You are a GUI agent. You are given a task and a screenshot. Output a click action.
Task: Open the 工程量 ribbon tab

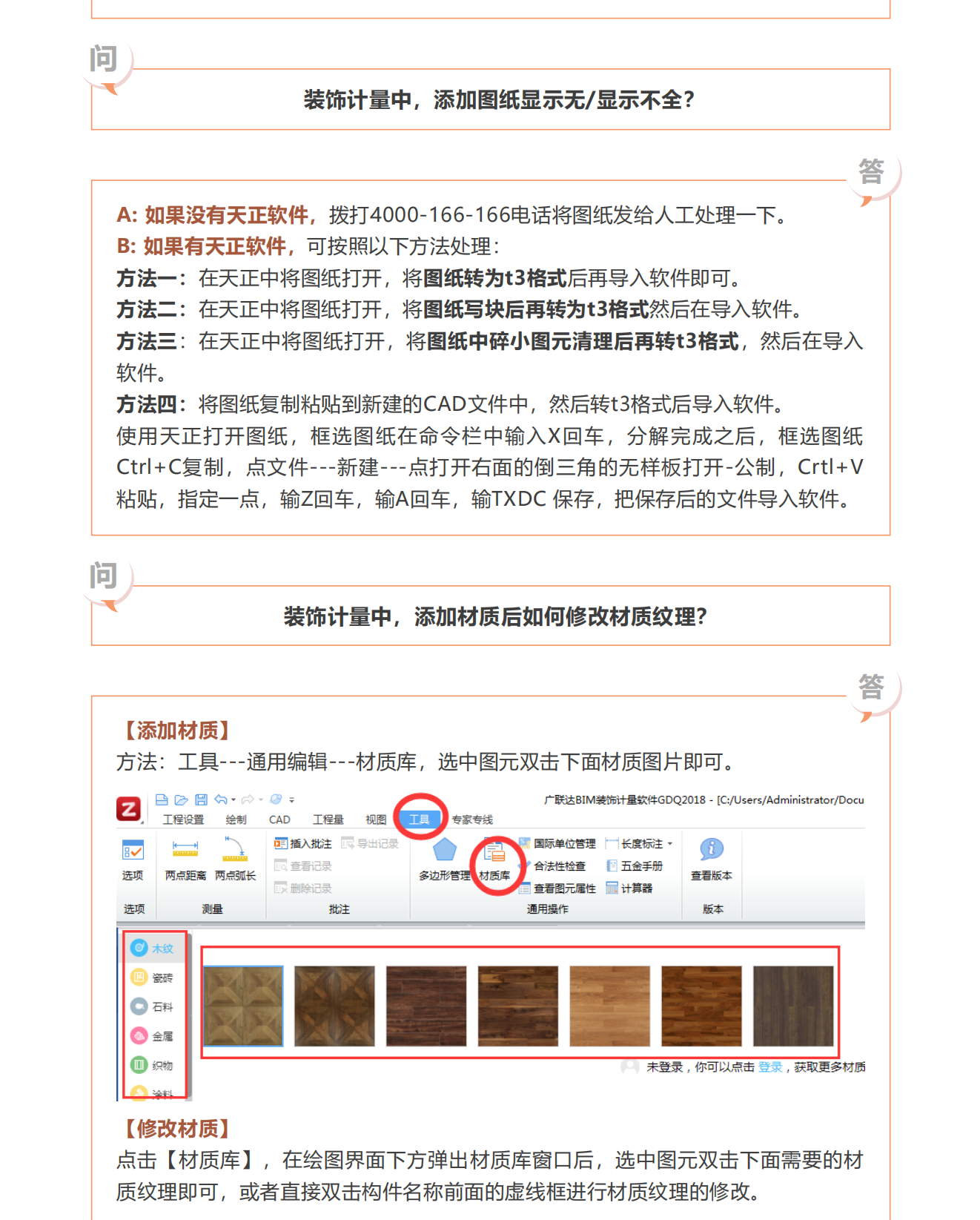[328, 820]
